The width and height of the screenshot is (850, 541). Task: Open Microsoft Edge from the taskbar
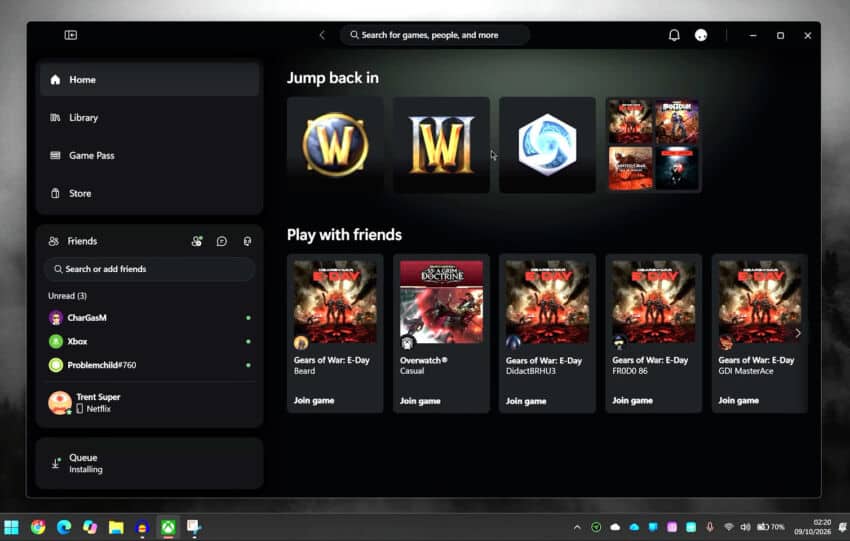coord(64,527)
